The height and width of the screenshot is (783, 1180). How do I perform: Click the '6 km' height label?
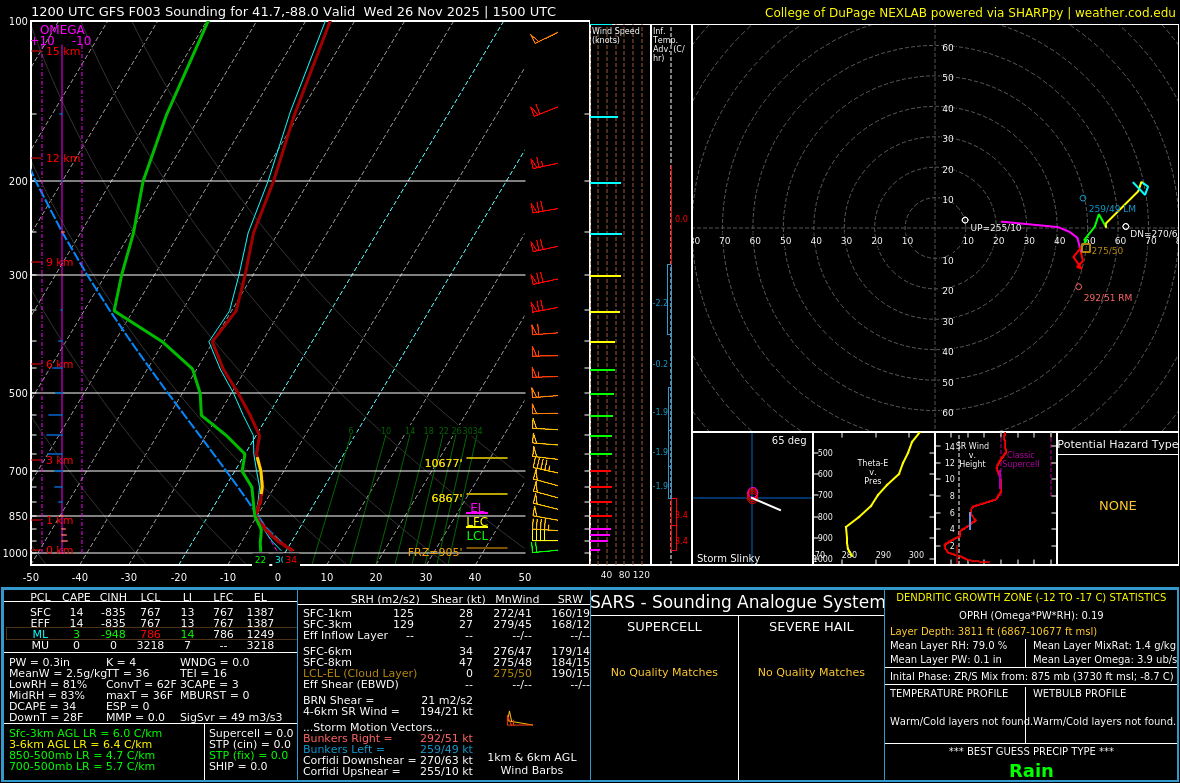59,364
